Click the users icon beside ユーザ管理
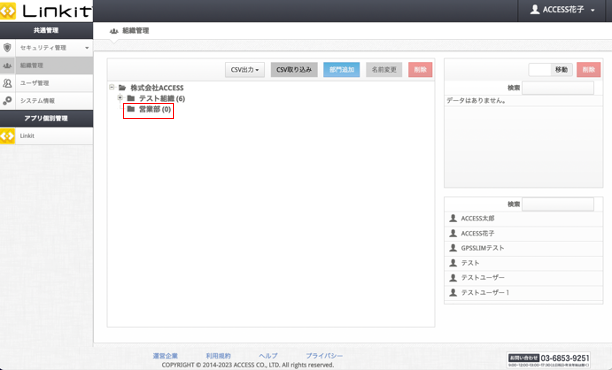 pyautogui.click(x=7, y=83)
